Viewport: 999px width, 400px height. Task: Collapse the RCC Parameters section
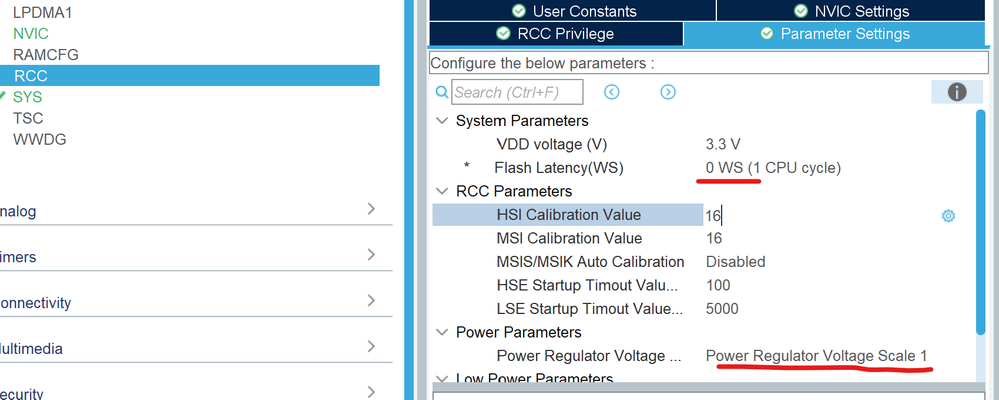(x=441, y=191)
